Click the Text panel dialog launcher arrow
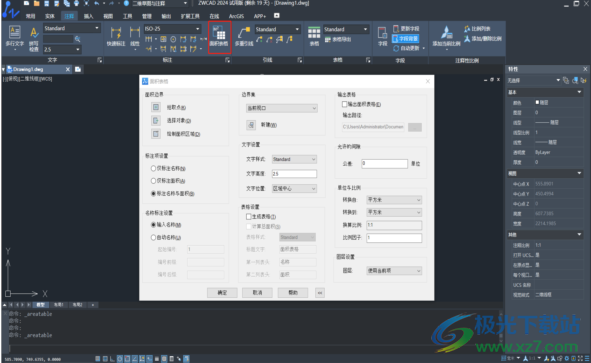The image size is (591, 363). [100, 60]
